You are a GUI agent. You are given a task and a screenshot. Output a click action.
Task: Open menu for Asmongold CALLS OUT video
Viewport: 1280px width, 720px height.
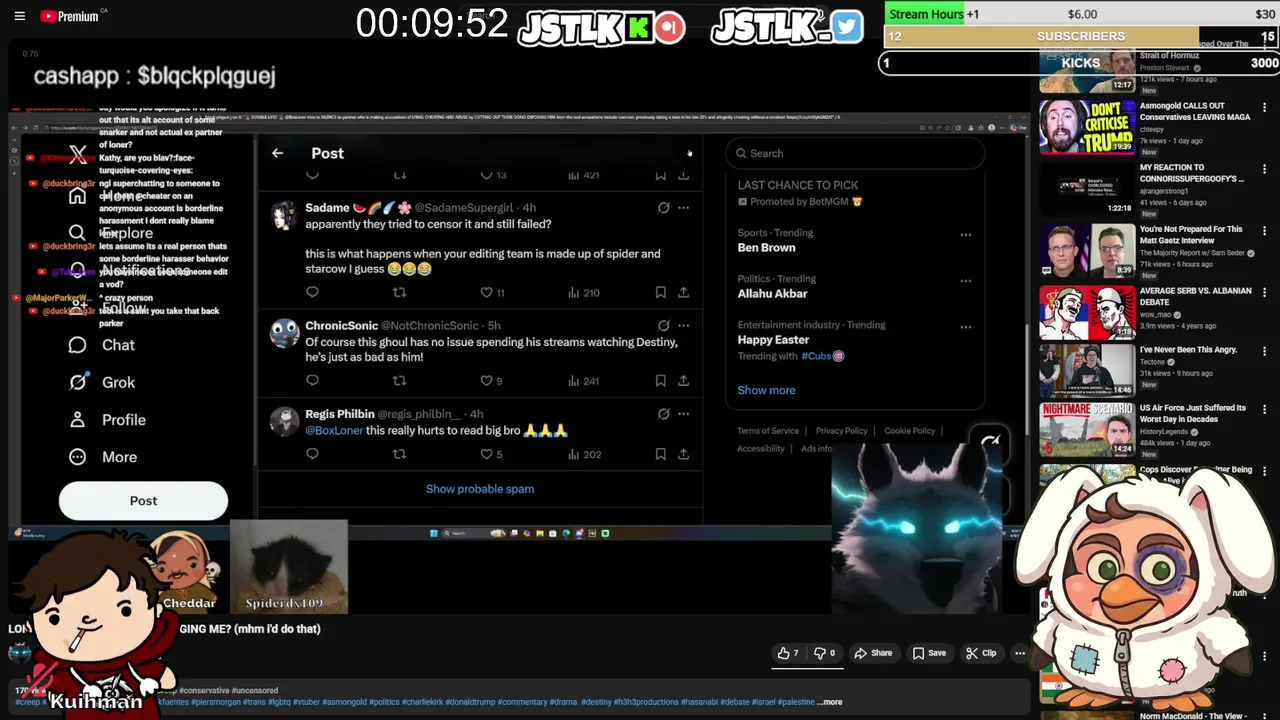(1265, 108)
